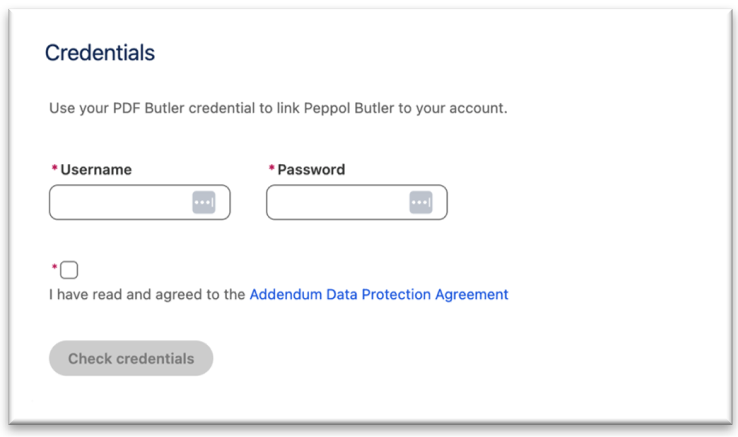The image size is (738, 437).
Task: Accept the Data Protection Agreement via checkbox
Action: click(69, 270)
